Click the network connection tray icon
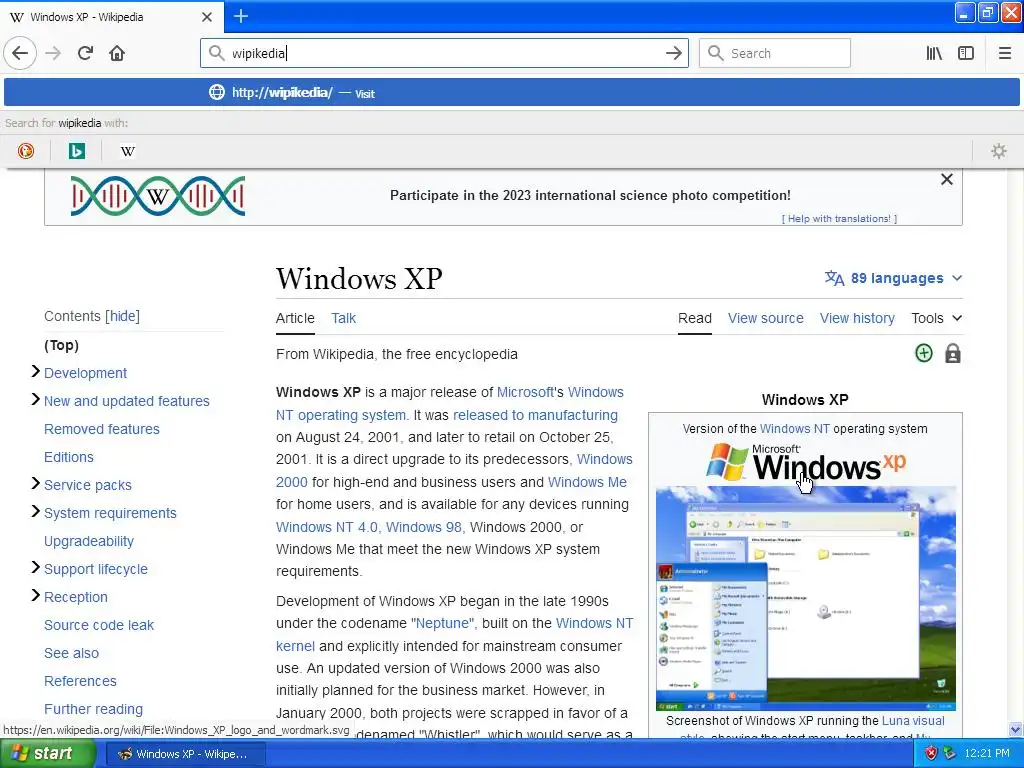 (950, 753)
